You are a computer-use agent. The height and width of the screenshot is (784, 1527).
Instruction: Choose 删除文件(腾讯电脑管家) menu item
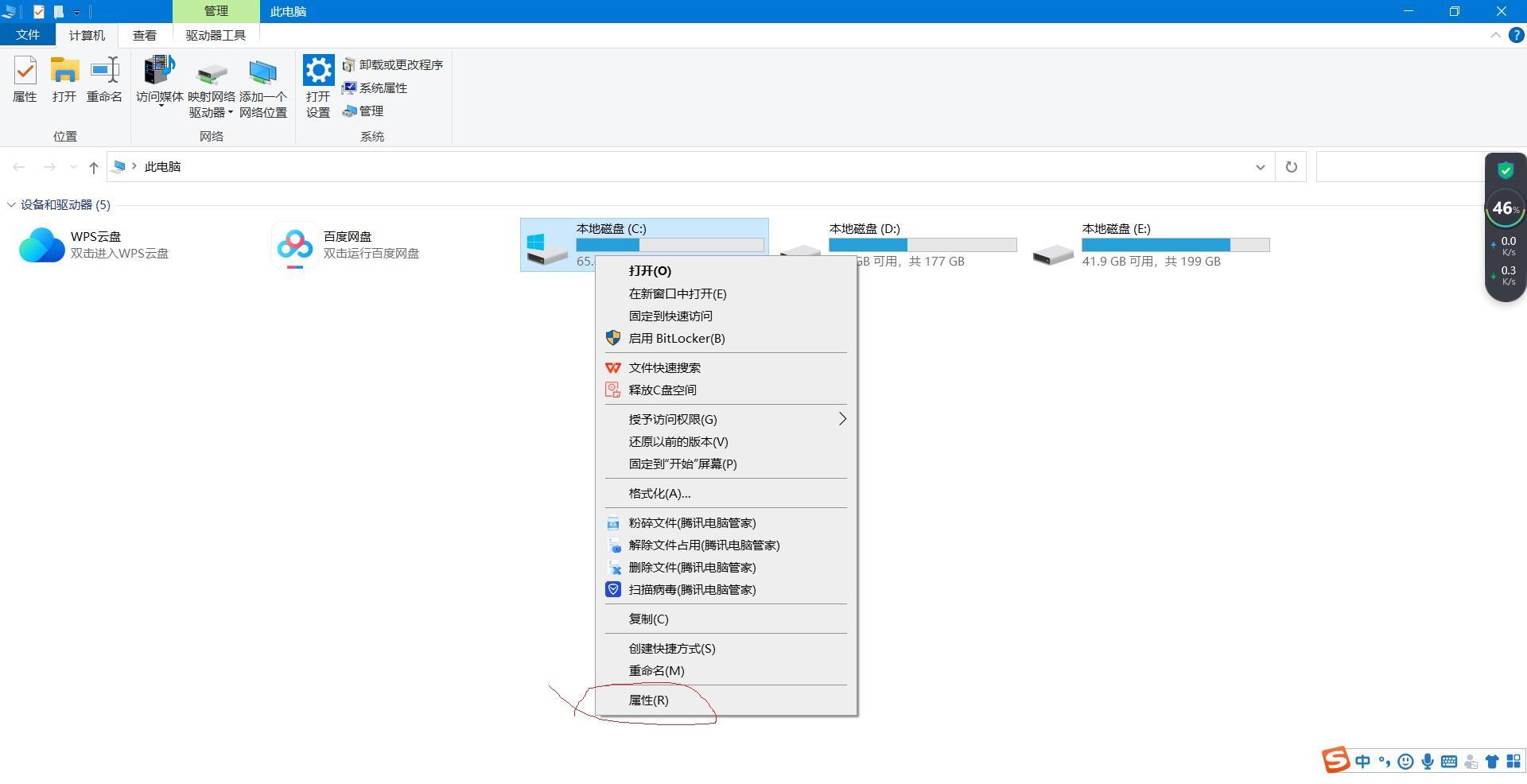pos(726,567)
